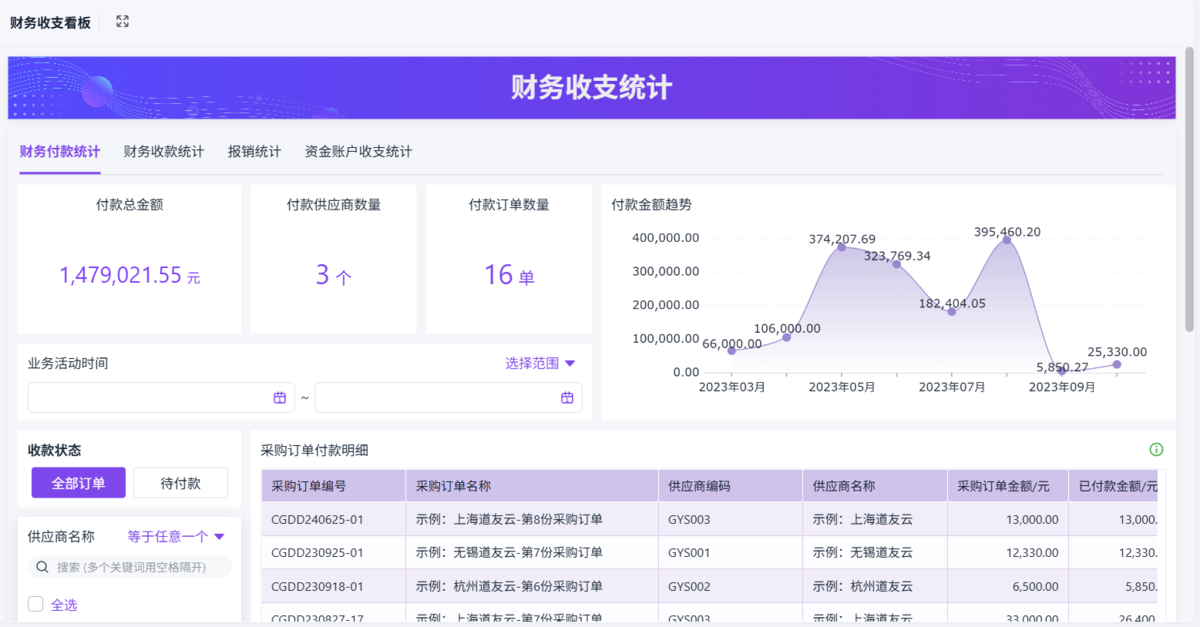Expand the 选择范围 dropdown
Image resolution: width=1200 pixels, height=627 pixels.
[540, 364]
